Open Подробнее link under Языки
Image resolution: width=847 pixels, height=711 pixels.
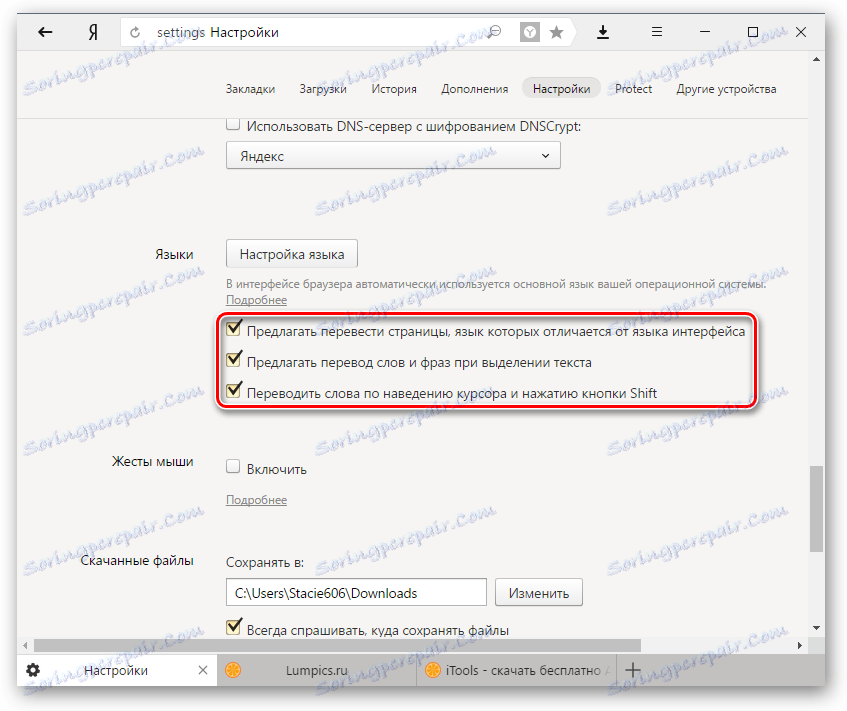pyautogui.click(x=256, y=300)
